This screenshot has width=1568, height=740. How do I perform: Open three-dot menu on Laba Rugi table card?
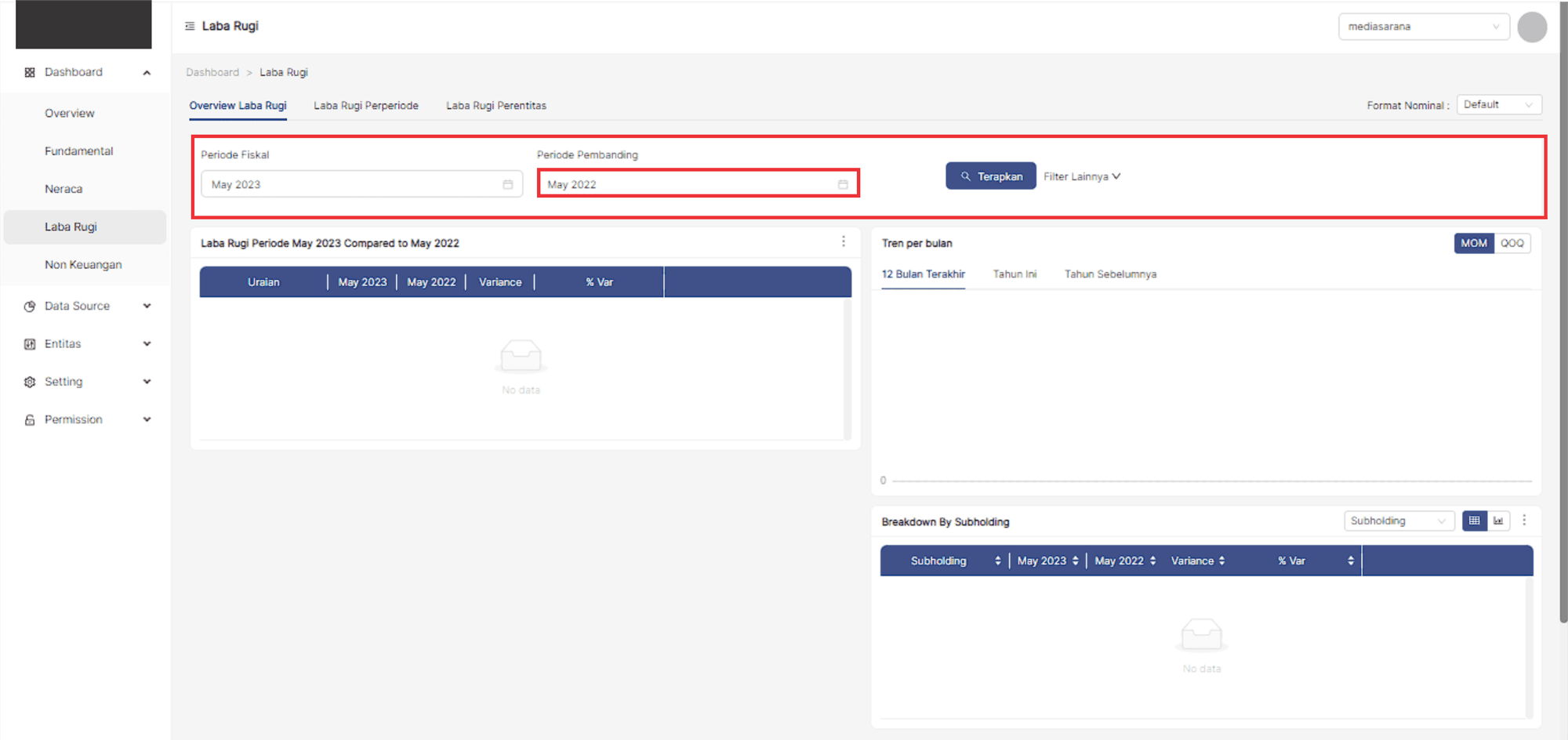[844, 241]
